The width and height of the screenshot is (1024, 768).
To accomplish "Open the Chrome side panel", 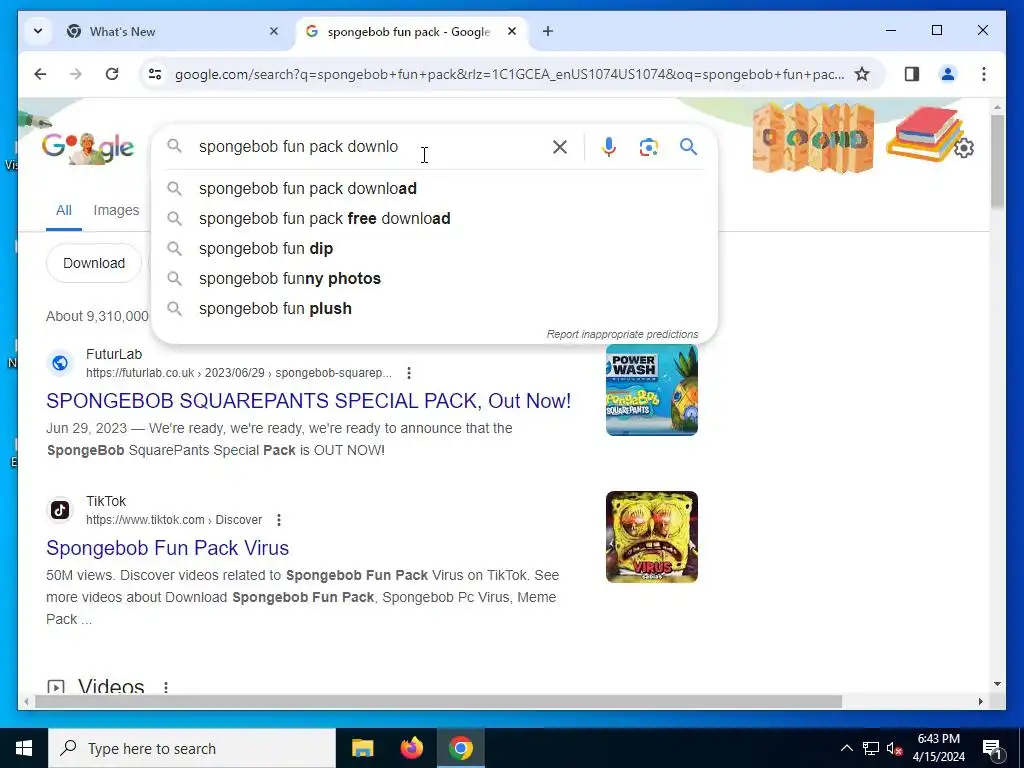I will coord(912,74).
